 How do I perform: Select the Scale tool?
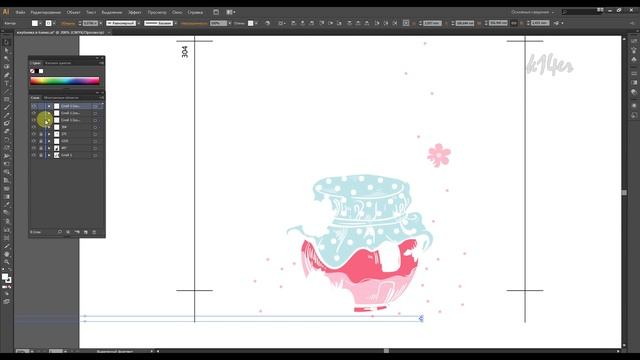coord(6,148)
